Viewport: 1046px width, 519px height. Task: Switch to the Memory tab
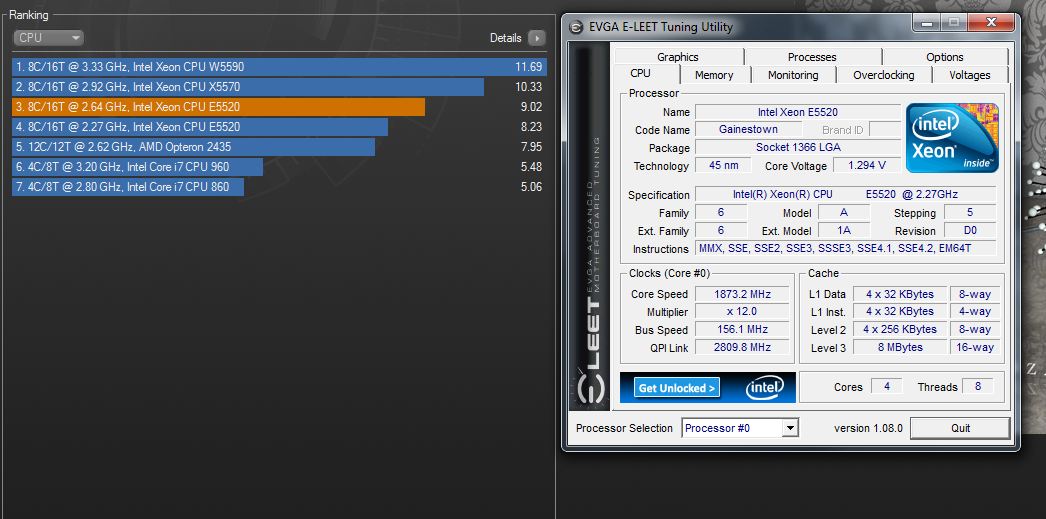click(x=714, y=75)
